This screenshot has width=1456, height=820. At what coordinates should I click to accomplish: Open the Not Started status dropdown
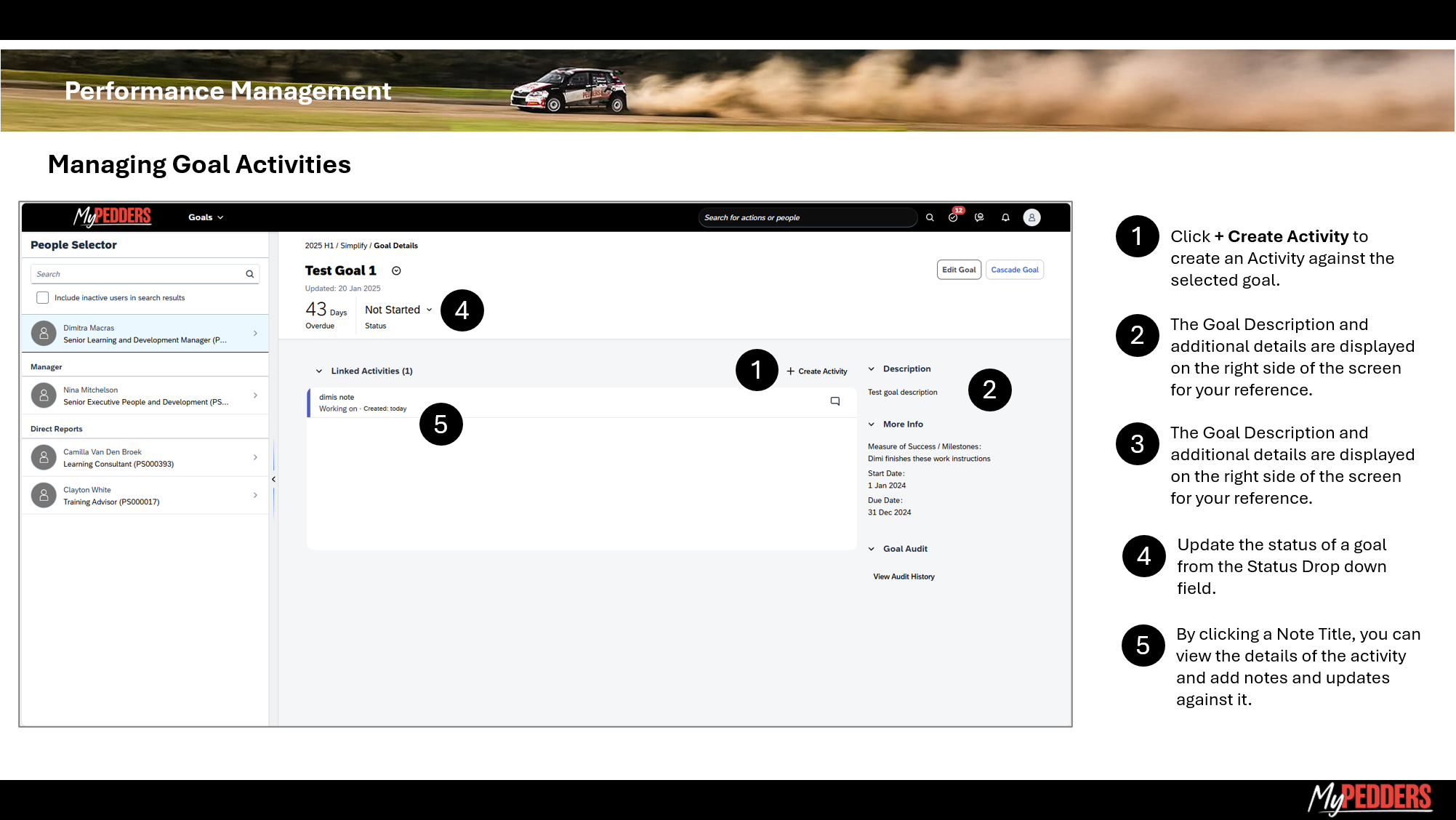tap(398, 310)
